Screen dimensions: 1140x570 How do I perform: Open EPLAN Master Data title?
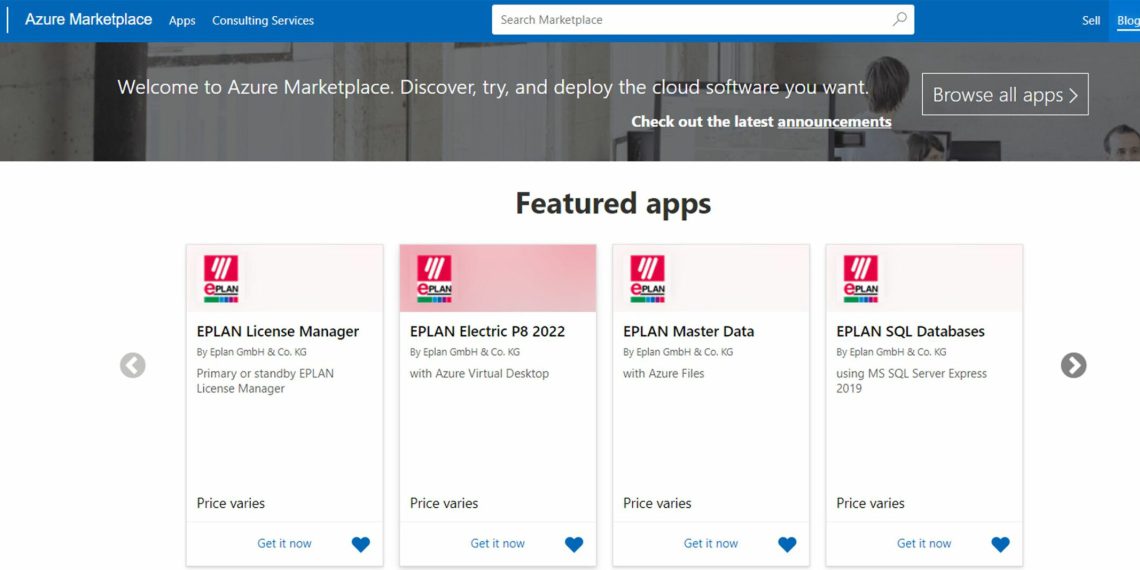point(688,331)
